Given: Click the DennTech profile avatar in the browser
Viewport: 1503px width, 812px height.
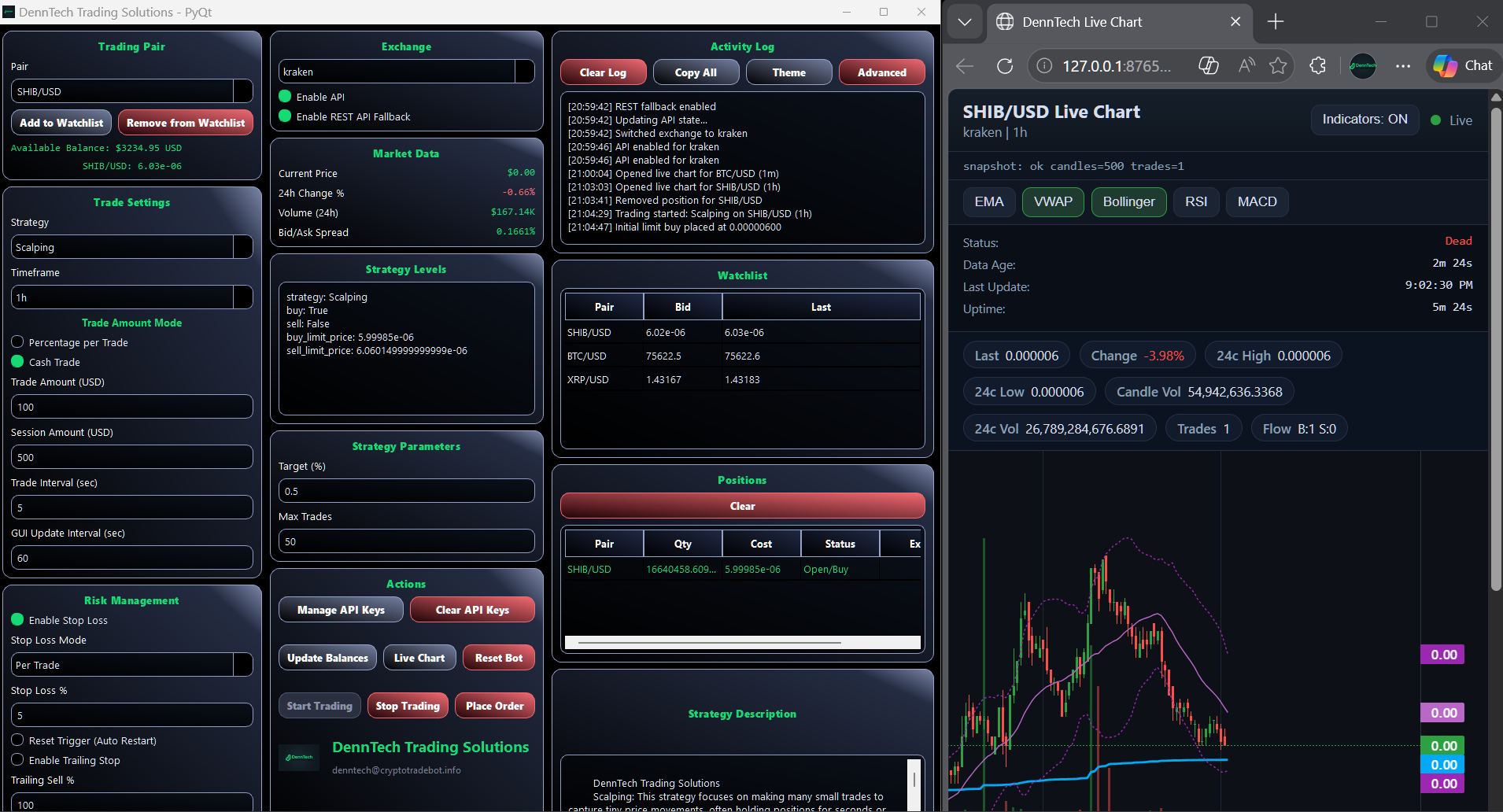Looking at the screenshot, I should [1363, 66].
